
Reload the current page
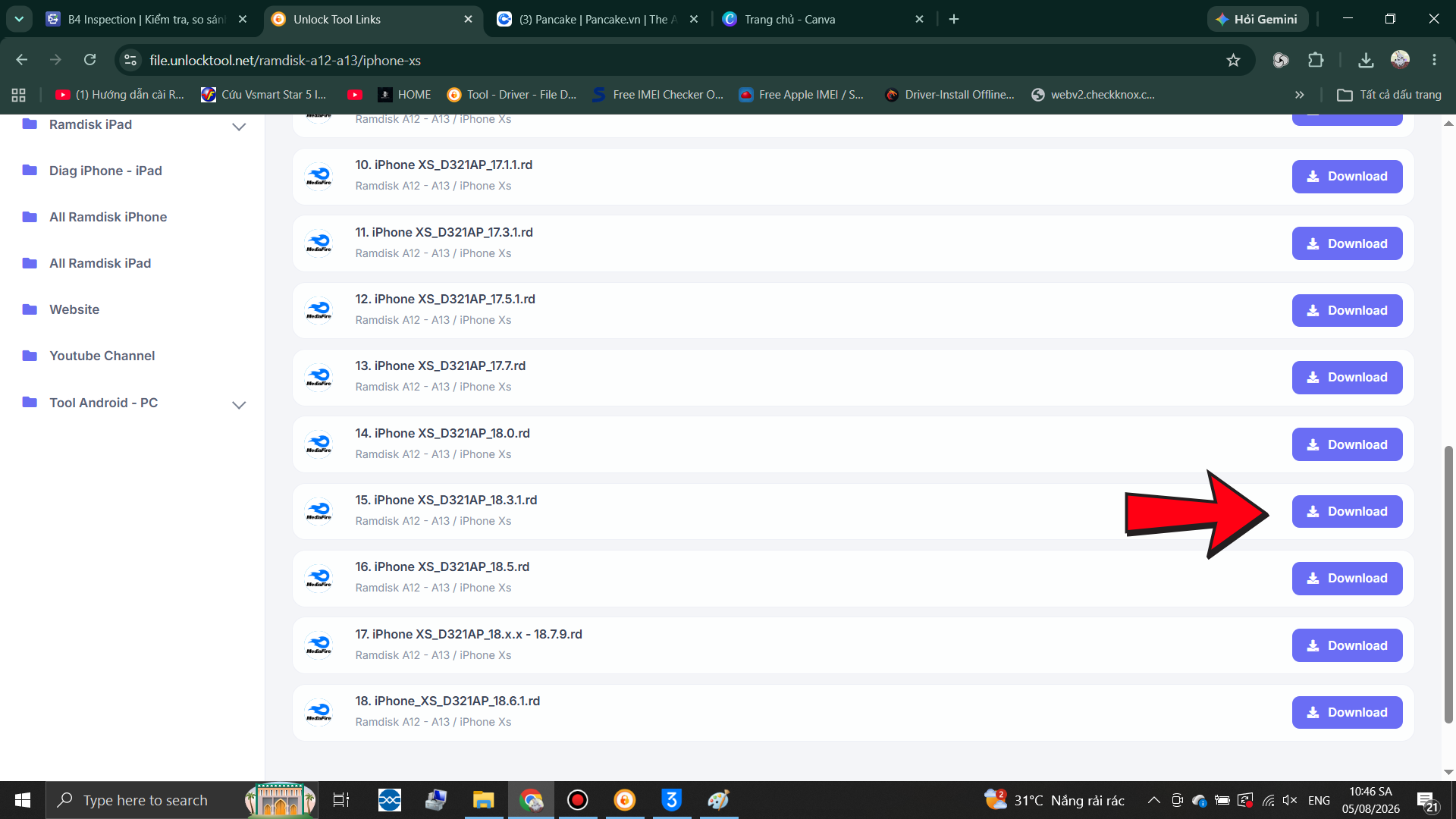[89, 60]
